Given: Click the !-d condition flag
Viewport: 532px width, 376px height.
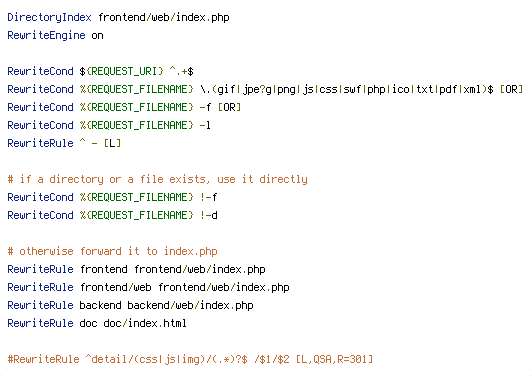Looking at the screenshot, I should (209, 215).
